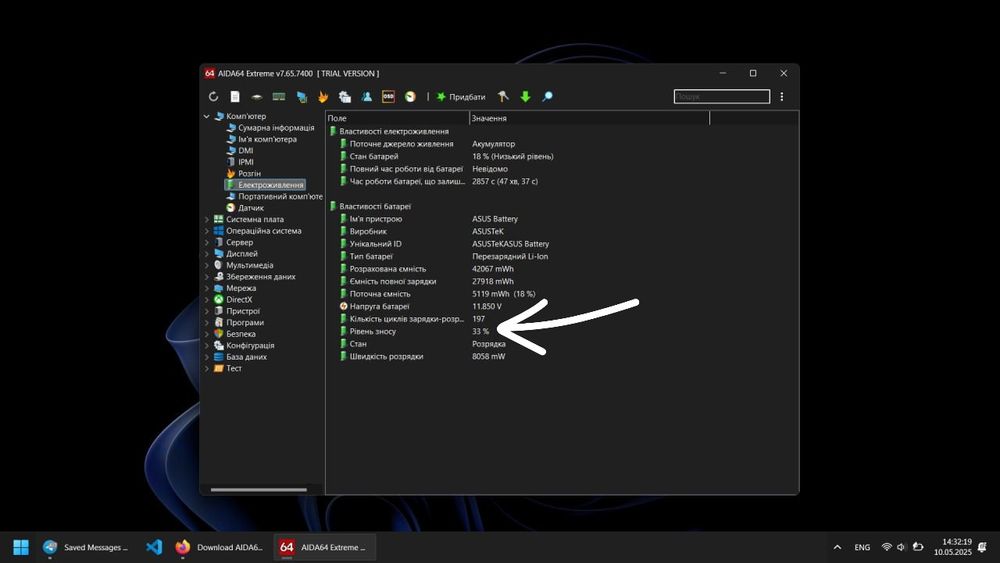The image size is (1000, 563).
Task: Click the AIDA64 Extreme taskbar button
Action: tap(325, 547)
